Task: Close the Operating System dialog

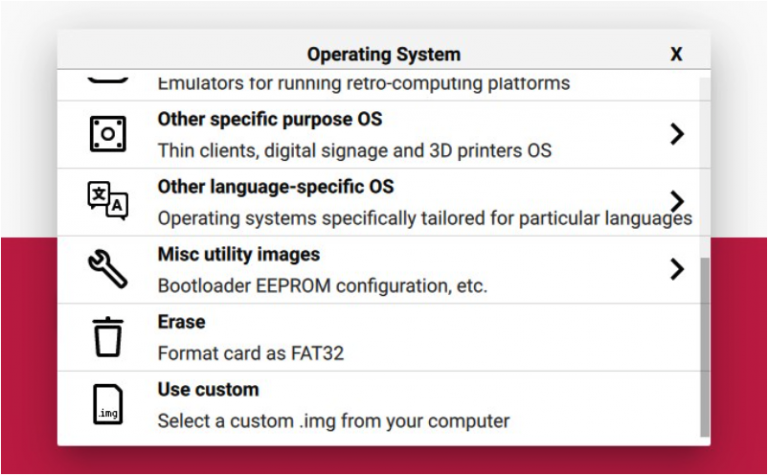Action: (676, 54)
